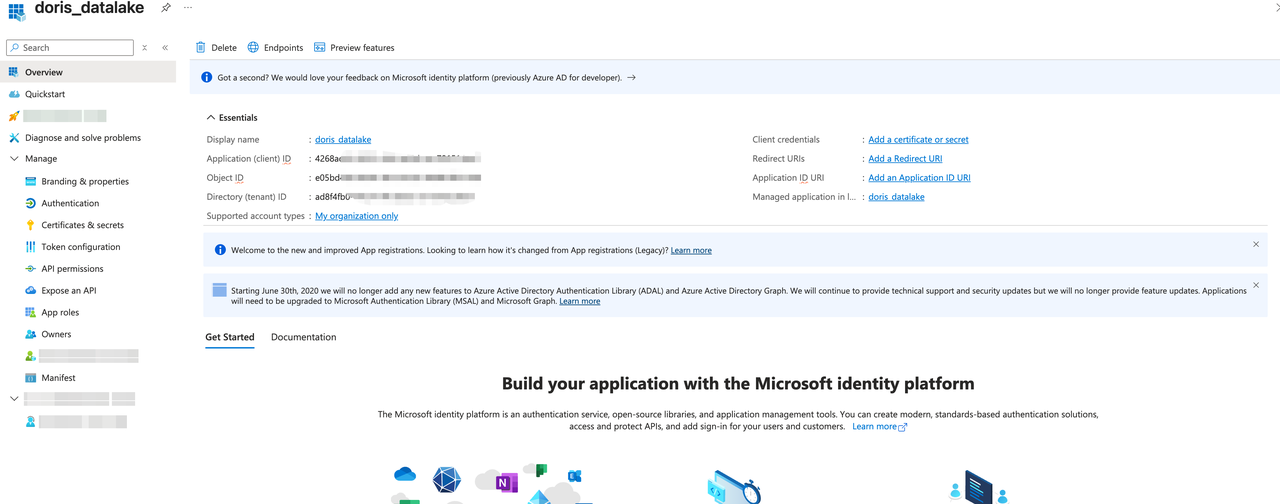Switch to the Documentation tab
Viewport: 1280px width, 504px height.
coord(303,337)
